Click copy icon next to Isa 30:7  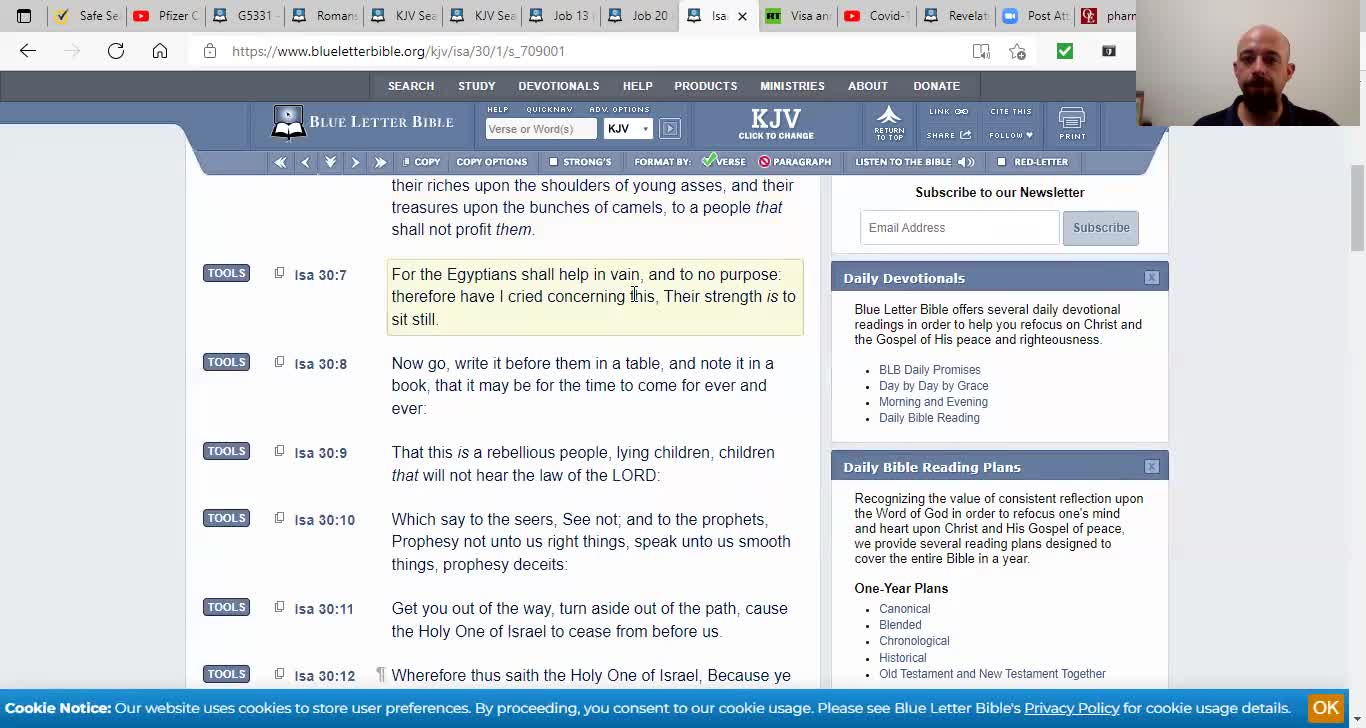[x=279, y=273]
